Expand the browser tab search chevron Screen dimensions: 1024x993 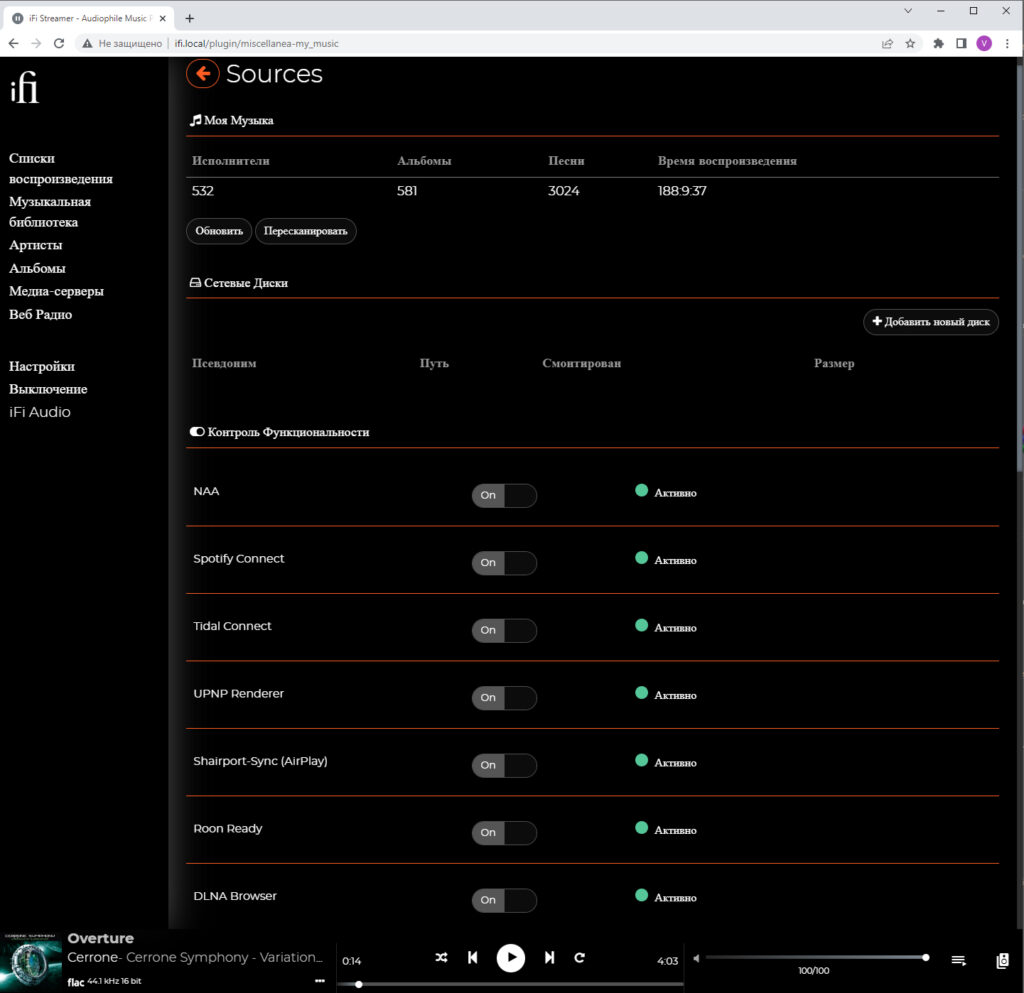[x=908, y=11]
